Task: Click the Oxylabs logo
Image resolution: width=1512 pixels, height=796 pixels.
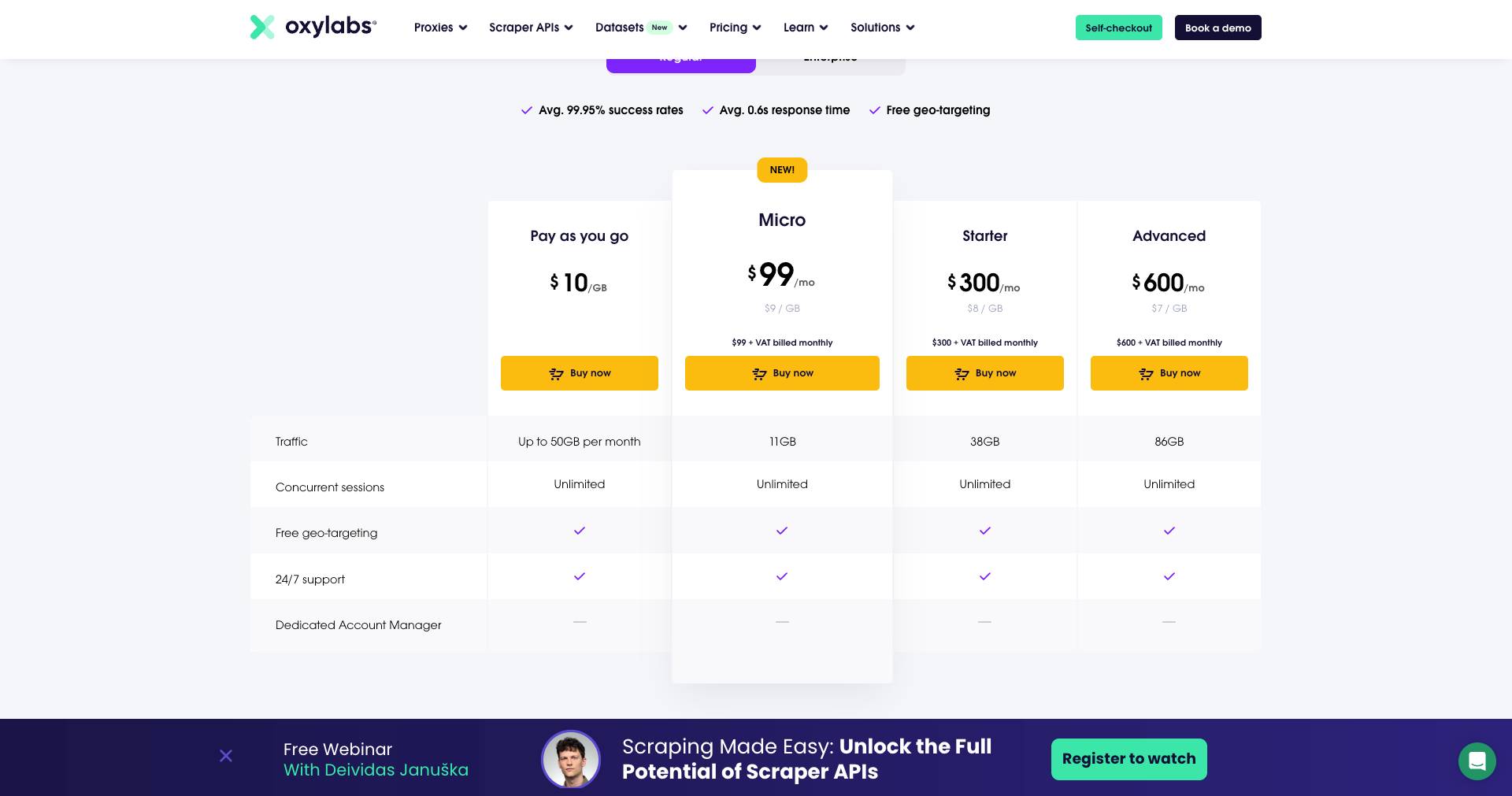Action: tap(312, 26)
